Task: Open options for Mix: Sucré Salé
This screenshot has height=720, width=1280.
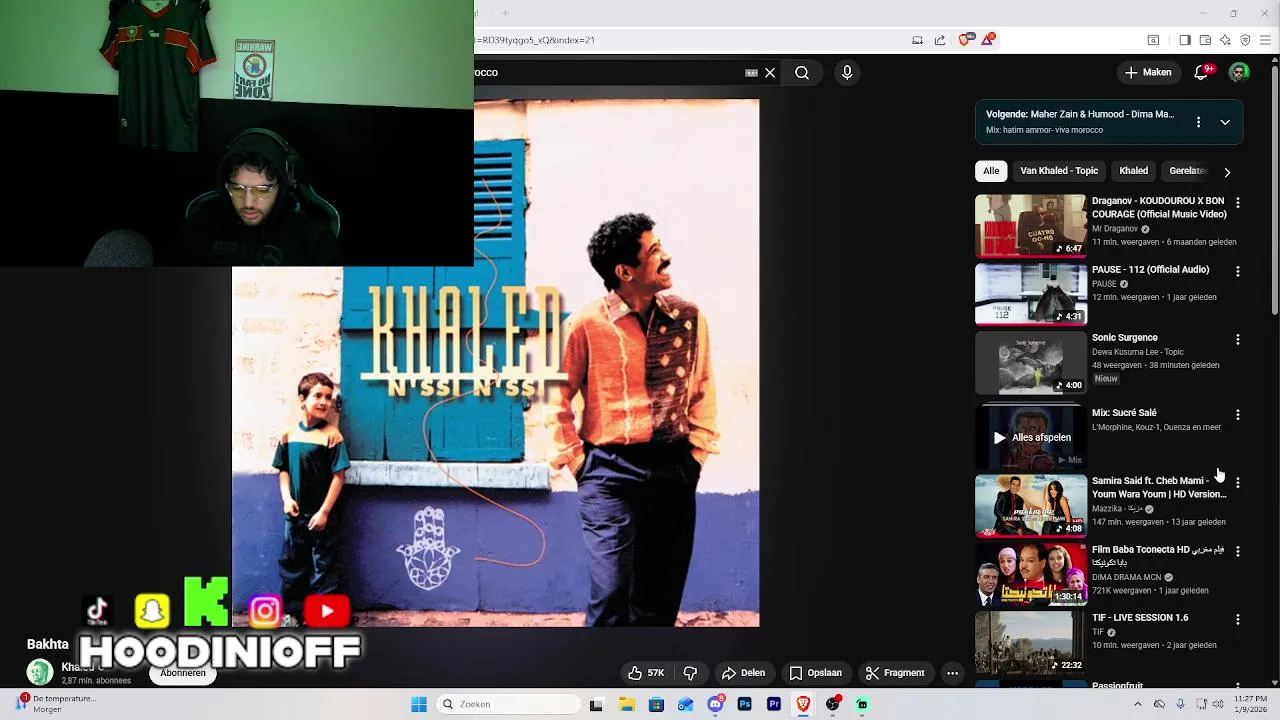Action: coord(1238,414)
